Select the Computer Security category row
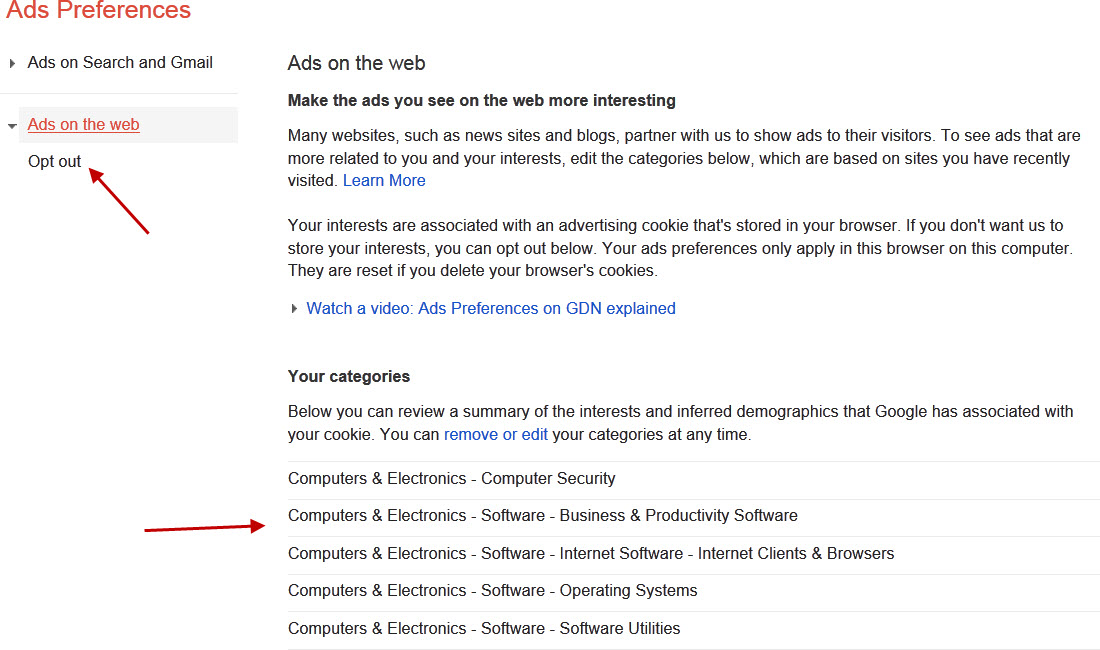Image resolution: width=1100 pixels, height=650 pixels. pyautogui.click(x=452, y=479)
